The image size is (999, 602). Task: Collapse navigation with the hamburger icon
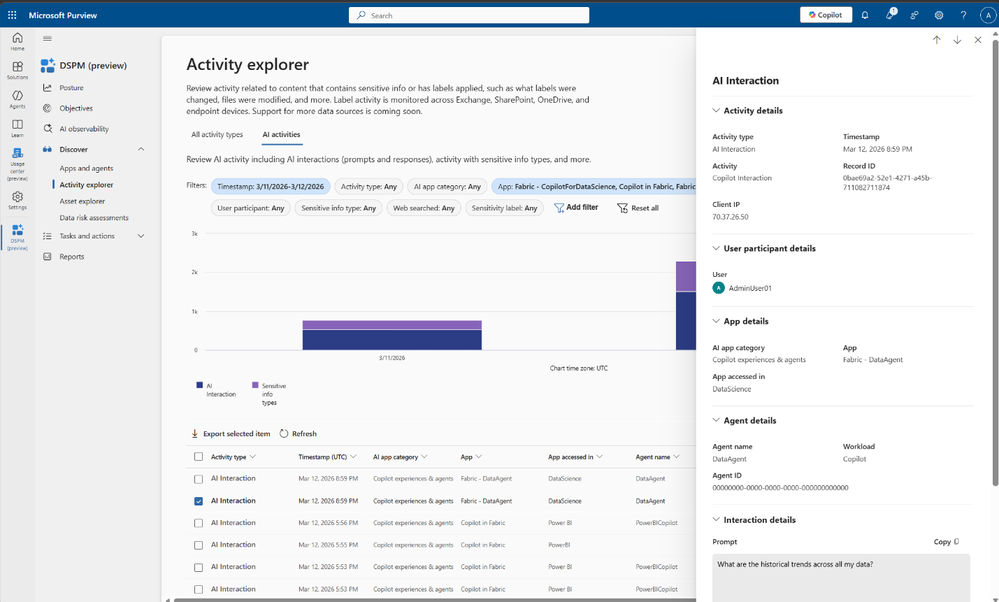point(47,38)
